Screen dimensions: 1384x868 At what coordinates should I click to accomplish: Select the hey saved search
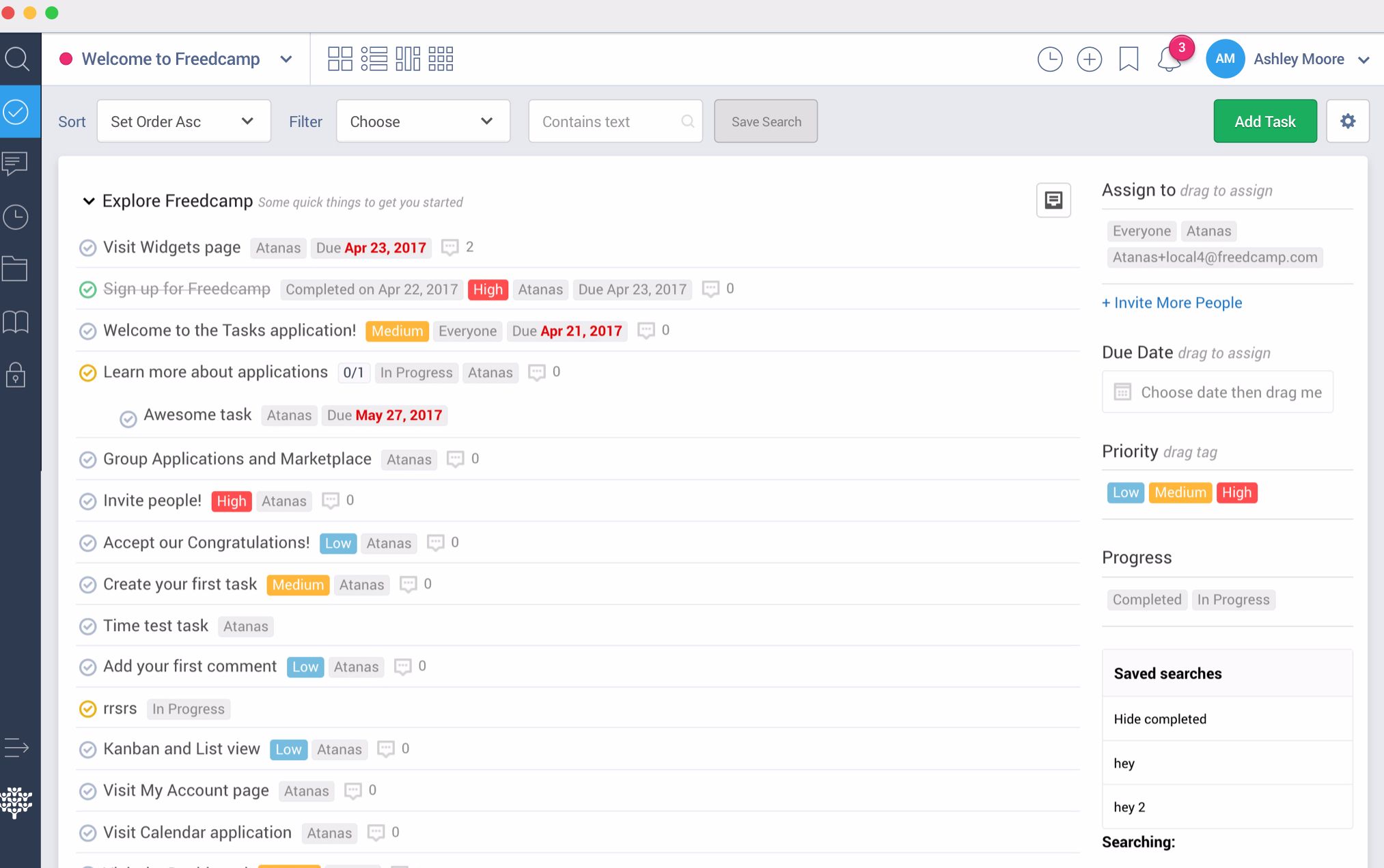tap(1227, 763)
